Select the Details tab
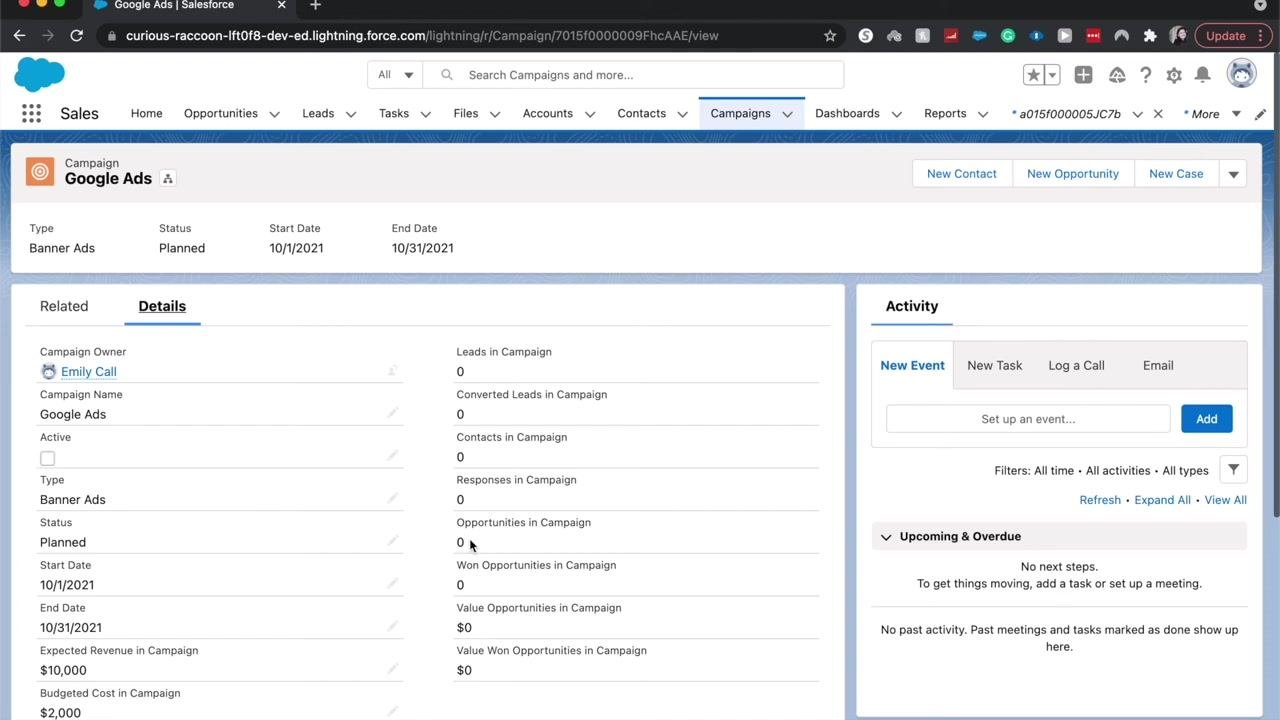The image size is (1280, 720). [x=162, y=306]
